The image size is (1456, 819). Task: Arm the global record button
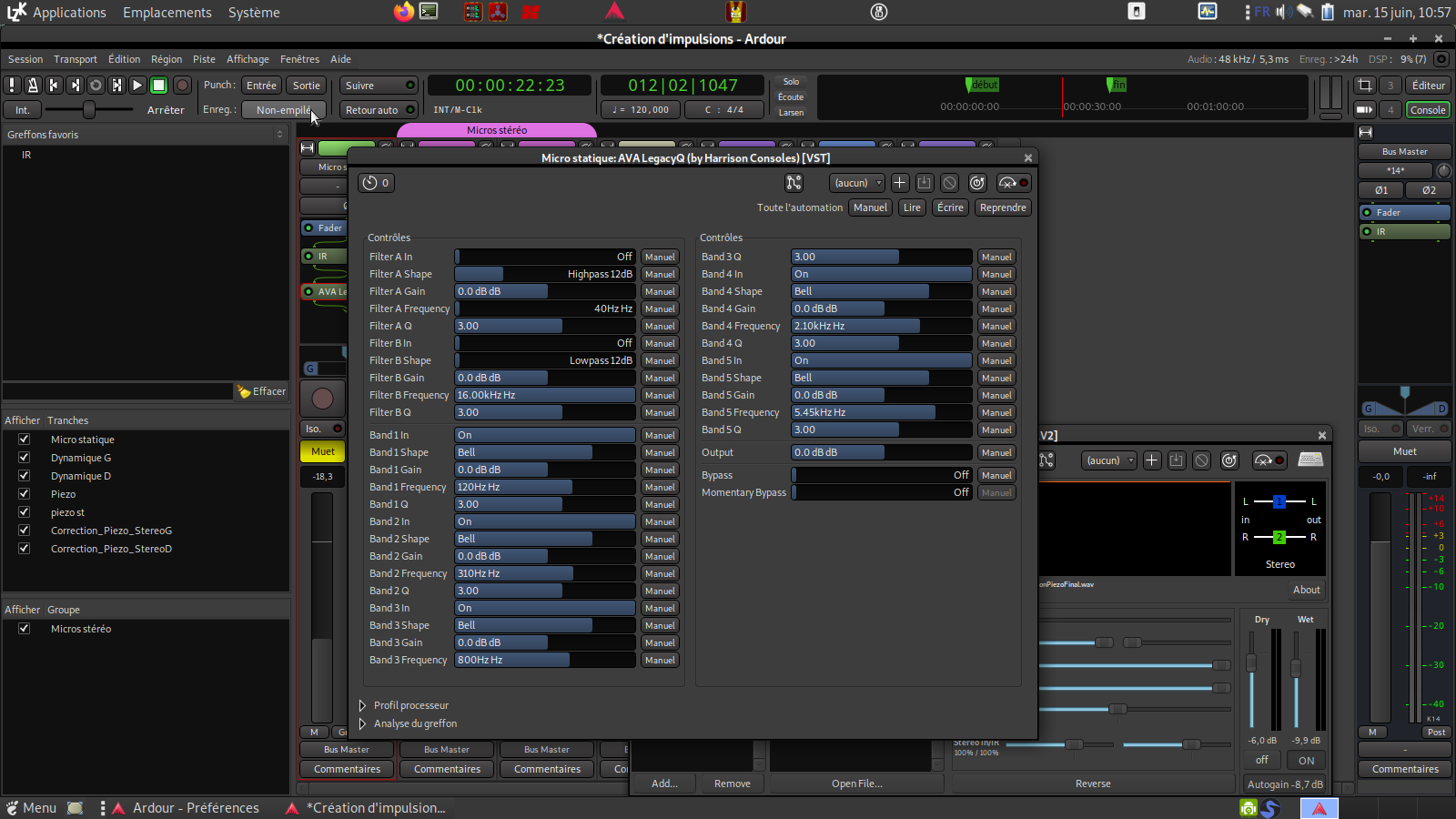tap(182, 85)
